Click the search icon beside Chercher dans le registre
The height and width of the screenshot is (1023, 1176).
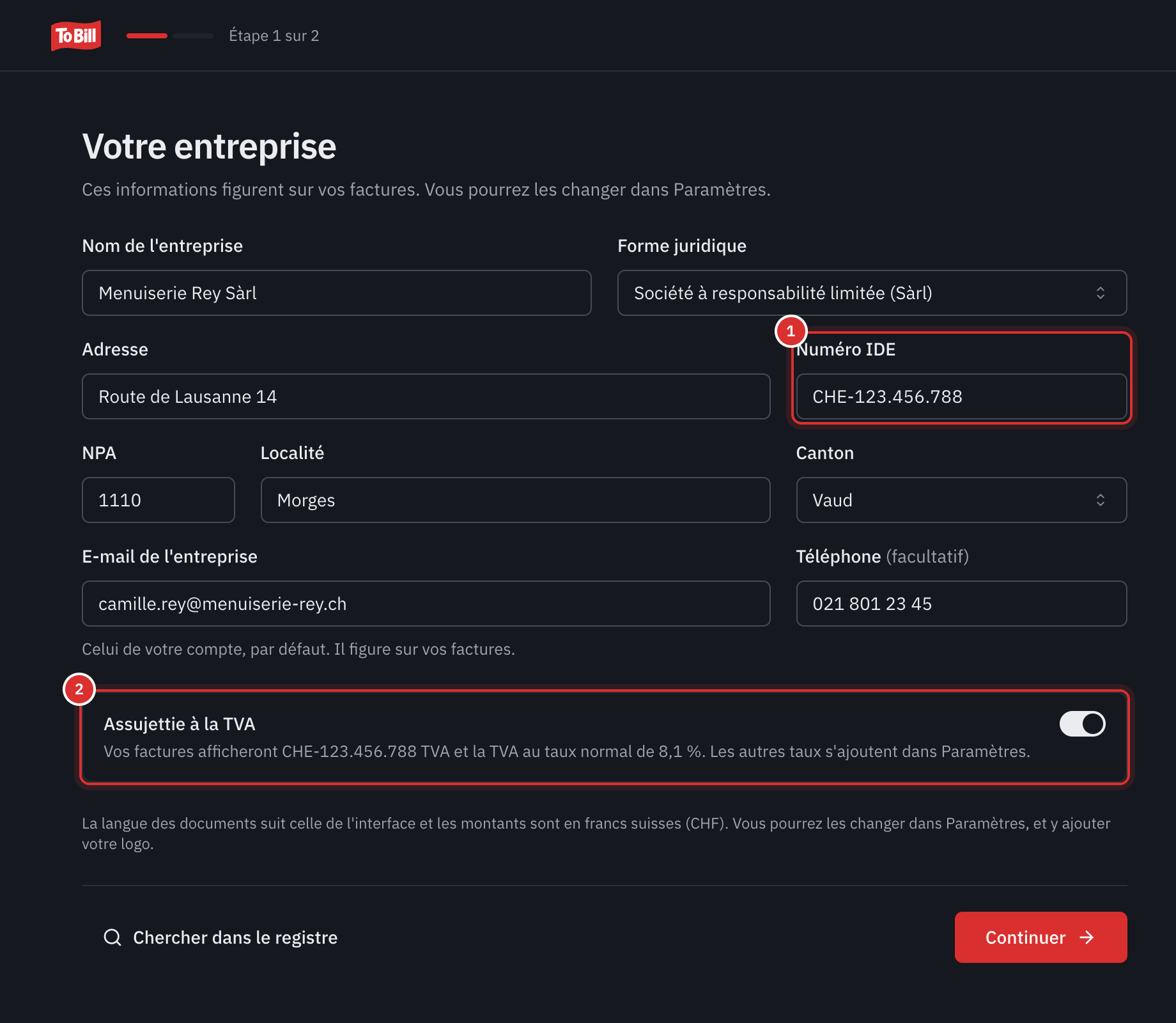point(112,937)
